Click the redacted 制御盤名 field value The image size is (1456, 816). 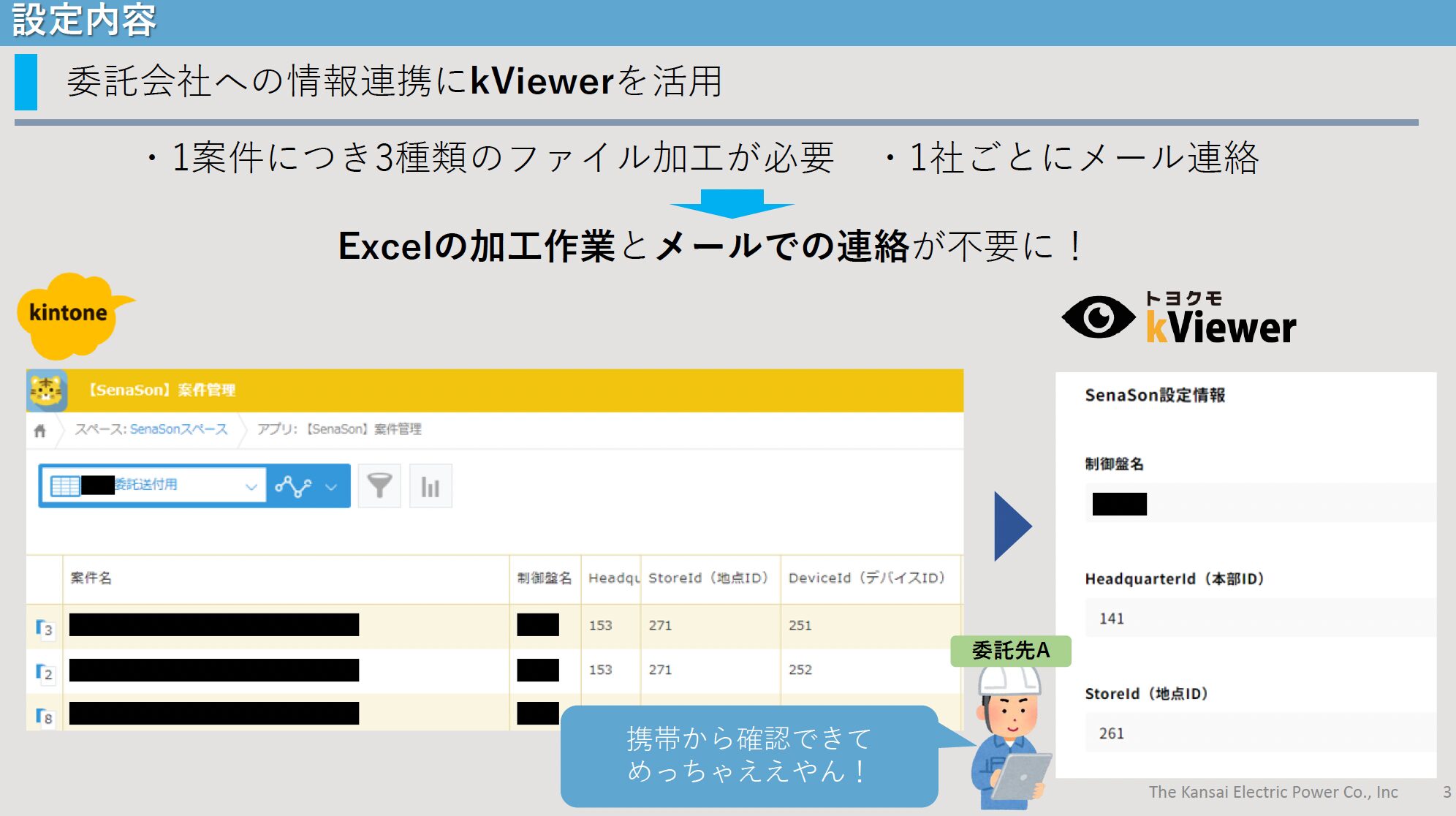click(x=1120, y=505)
